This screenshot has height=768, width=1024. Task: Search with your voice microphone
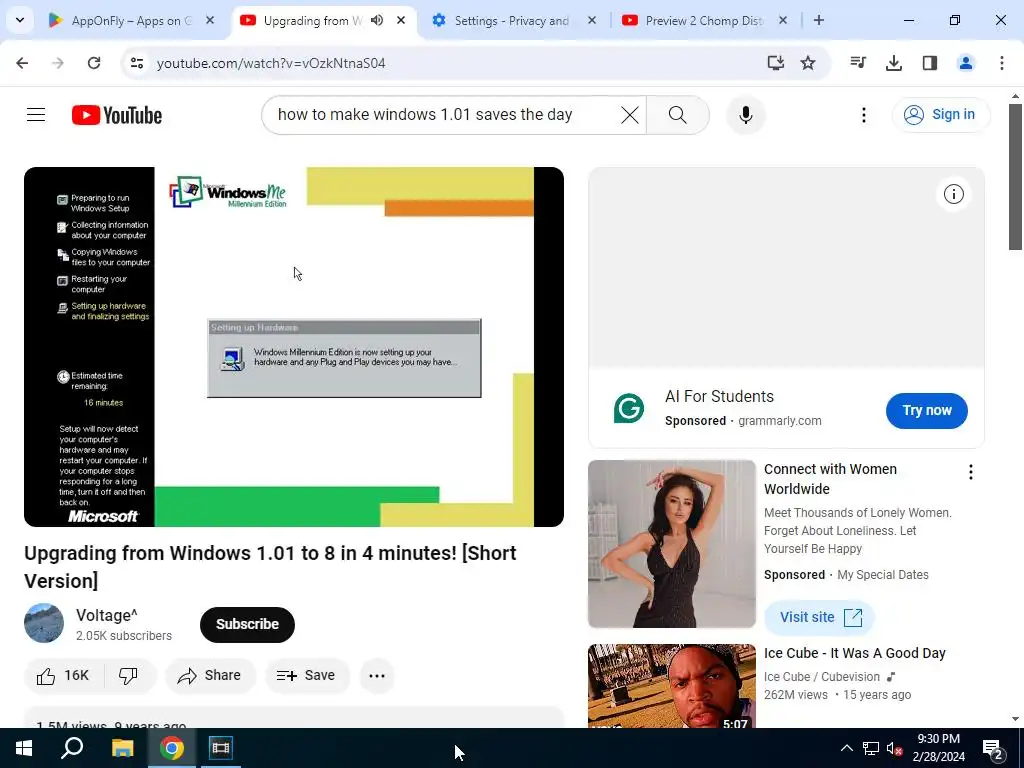745,115
